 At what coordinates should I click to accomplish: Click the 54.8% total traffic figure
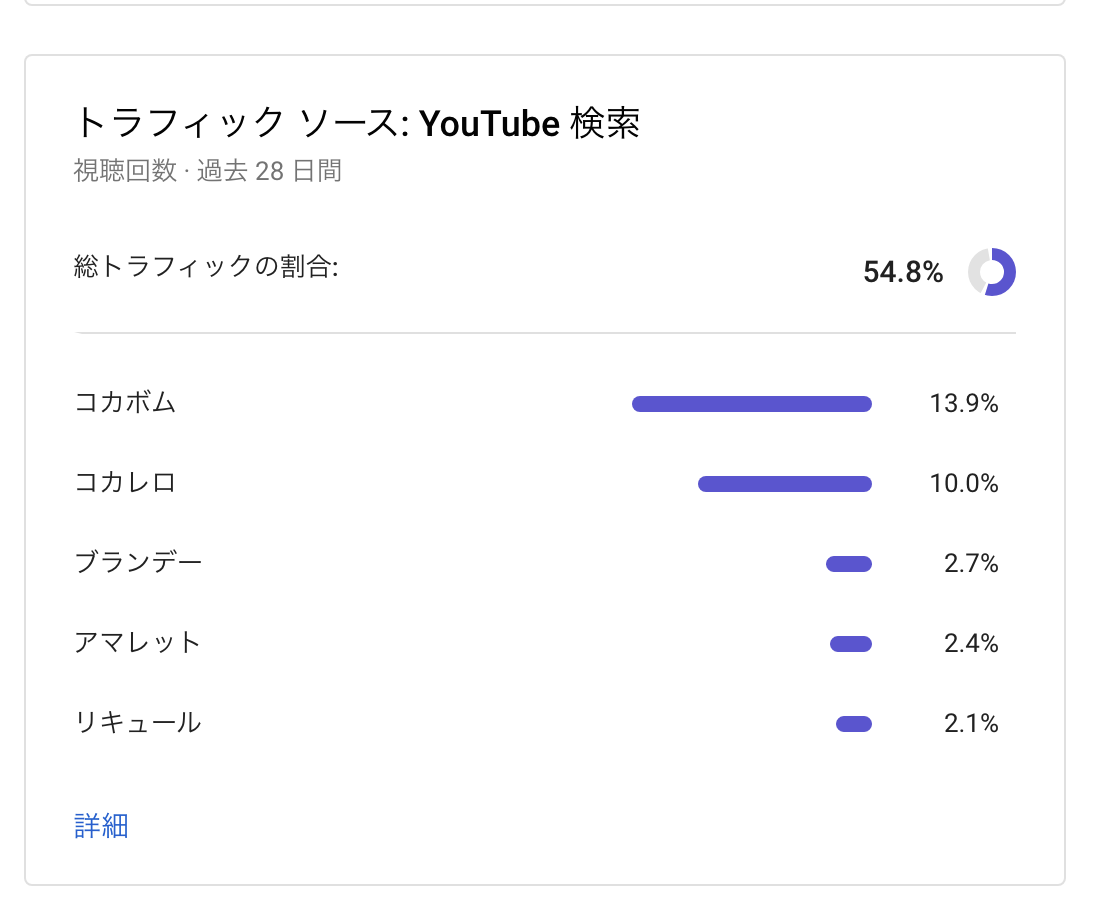pos(903,272)
